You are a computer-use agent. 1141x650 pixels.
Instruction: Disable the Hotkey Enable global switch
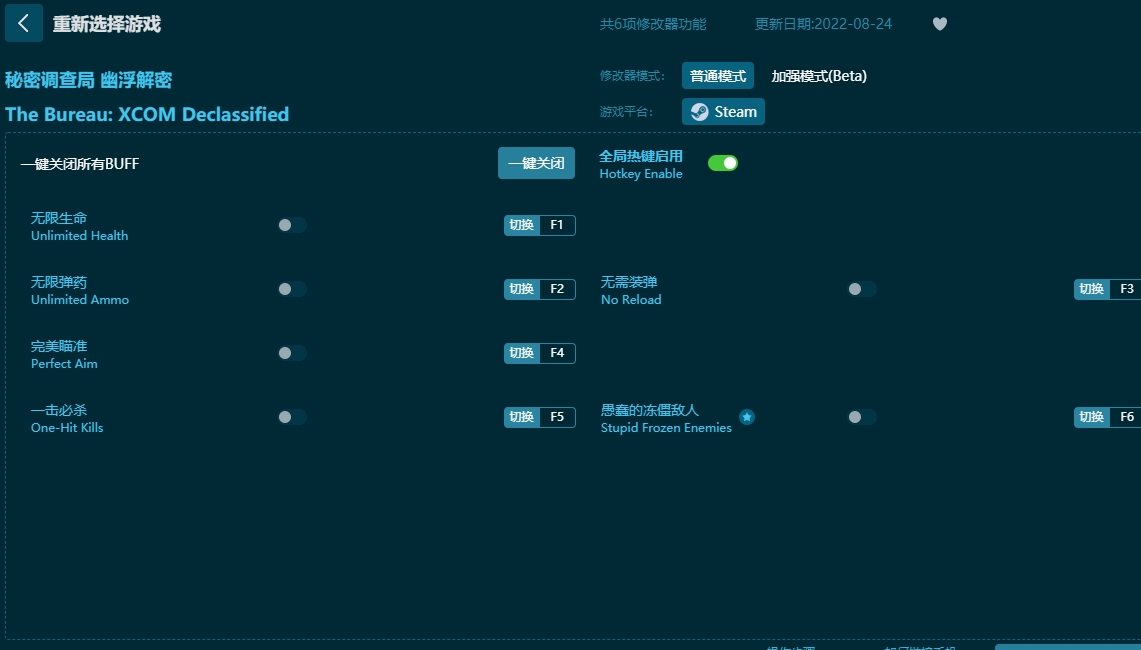[723, 161]
